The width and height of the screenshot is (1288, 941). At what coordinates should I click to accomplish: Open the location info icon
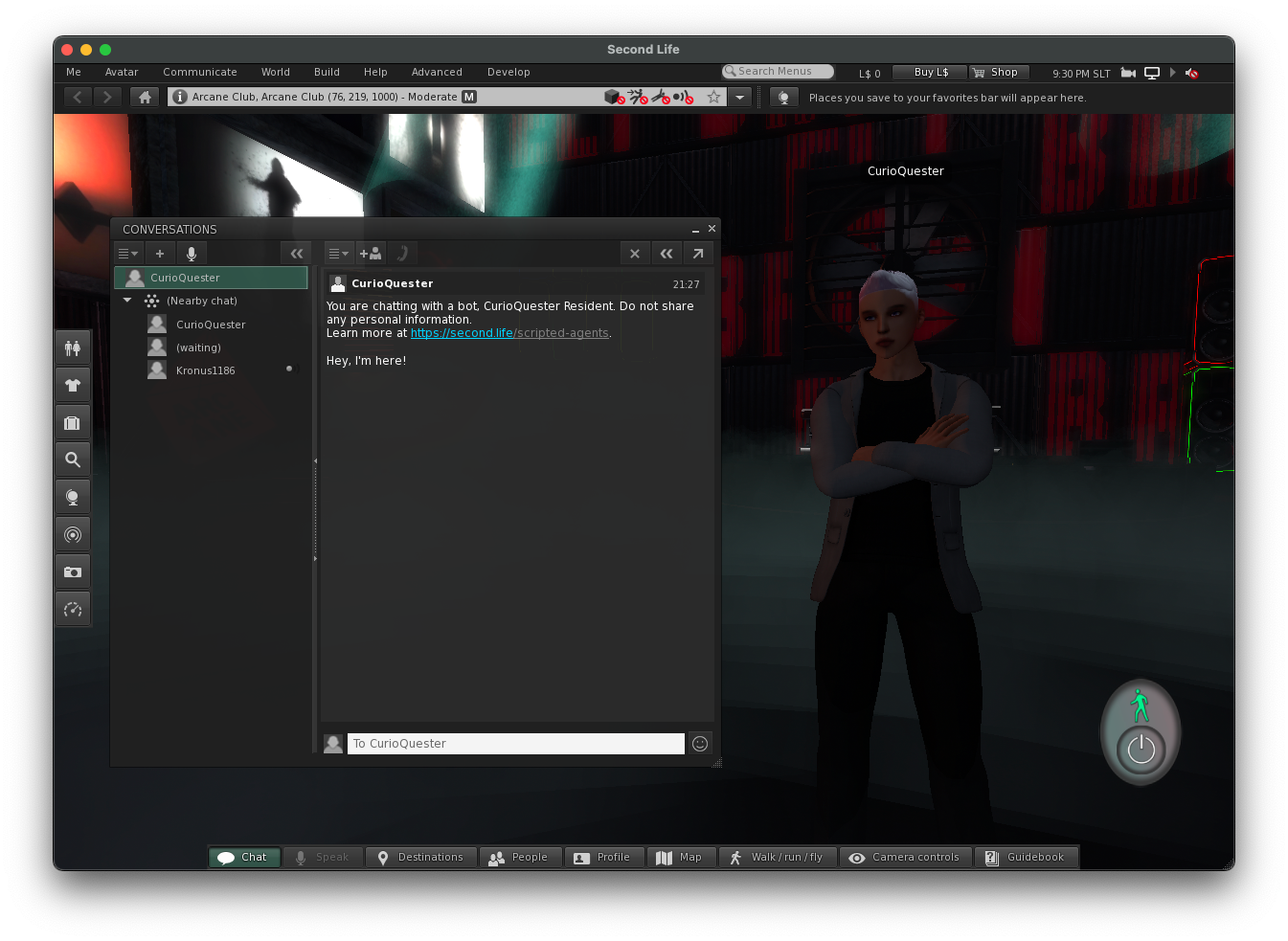180,97
